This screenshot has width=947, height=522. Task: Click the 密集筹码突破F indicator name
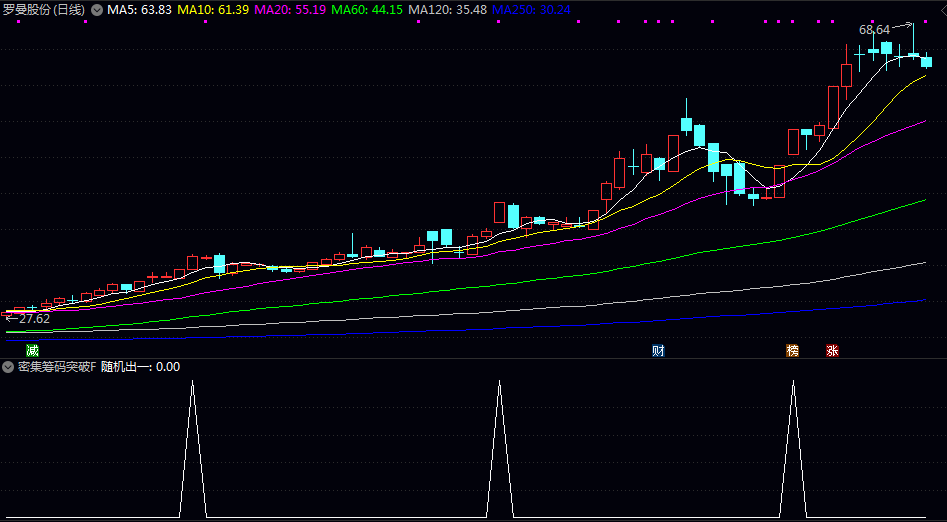pos(57,367)
